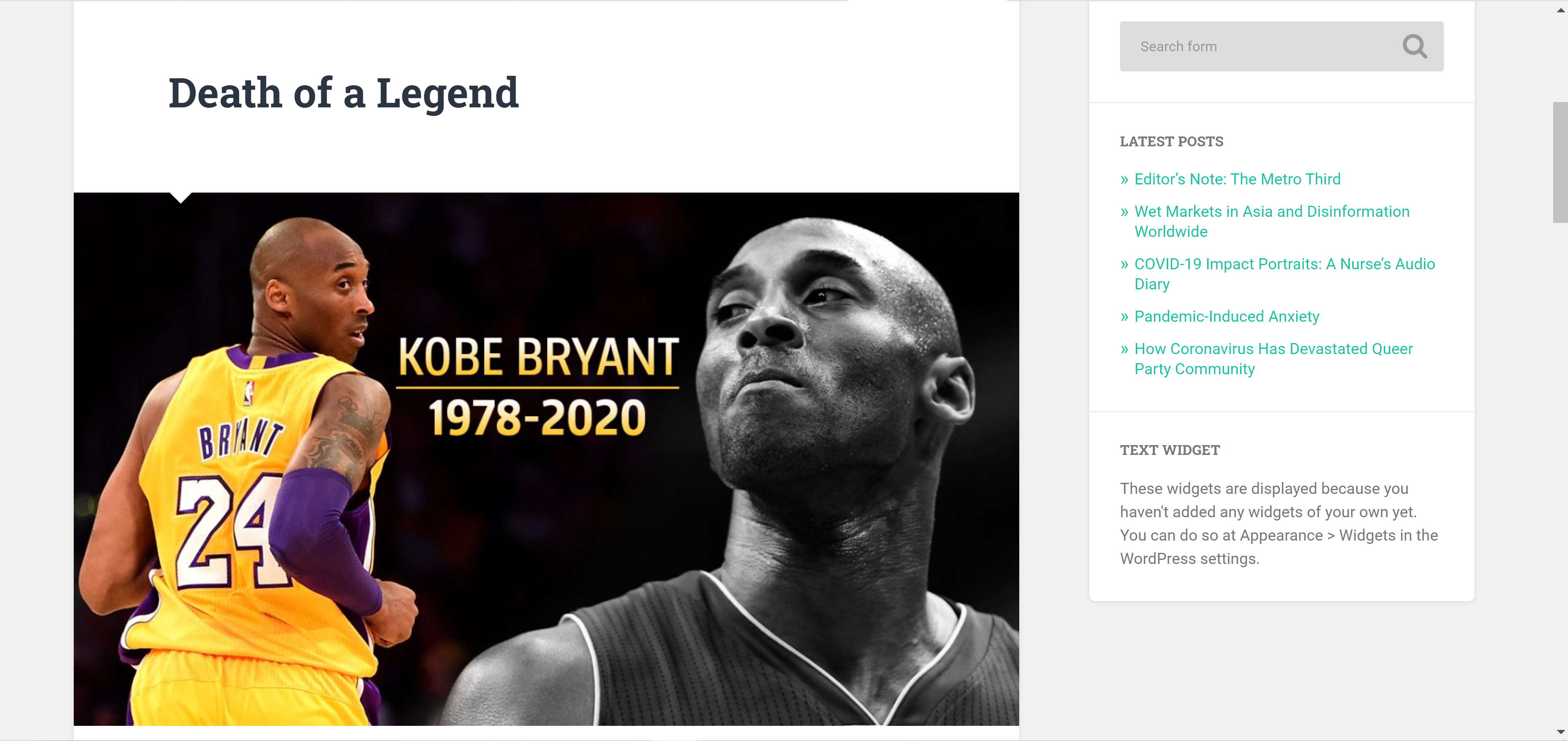Click the arrow bullet before How Coronavirus
The image size is (1568, 741).
coord(1124,350)
